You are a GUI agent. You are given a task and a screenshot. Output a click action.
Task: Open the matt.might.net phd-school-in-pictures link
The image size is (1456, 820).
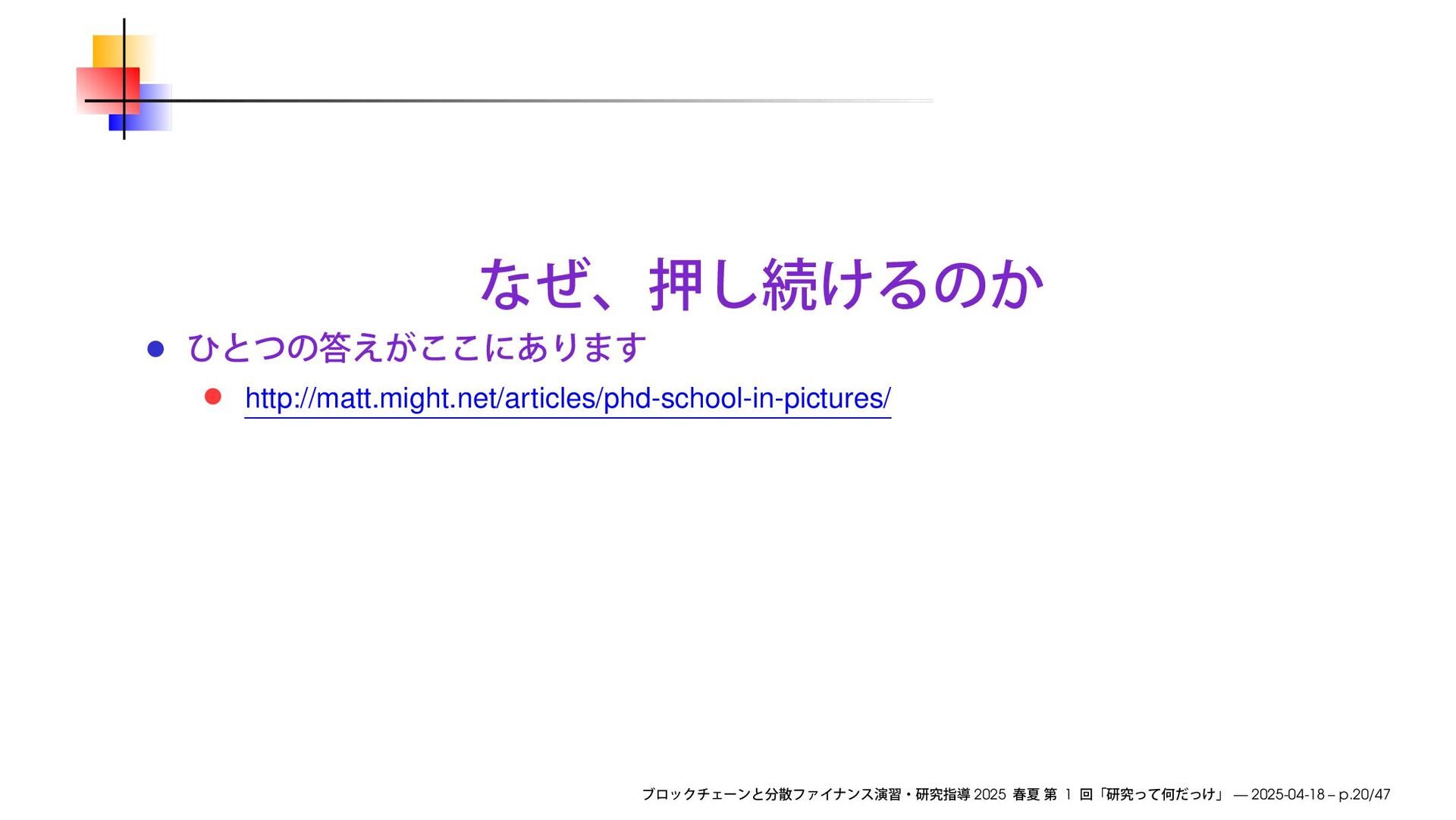567,398
